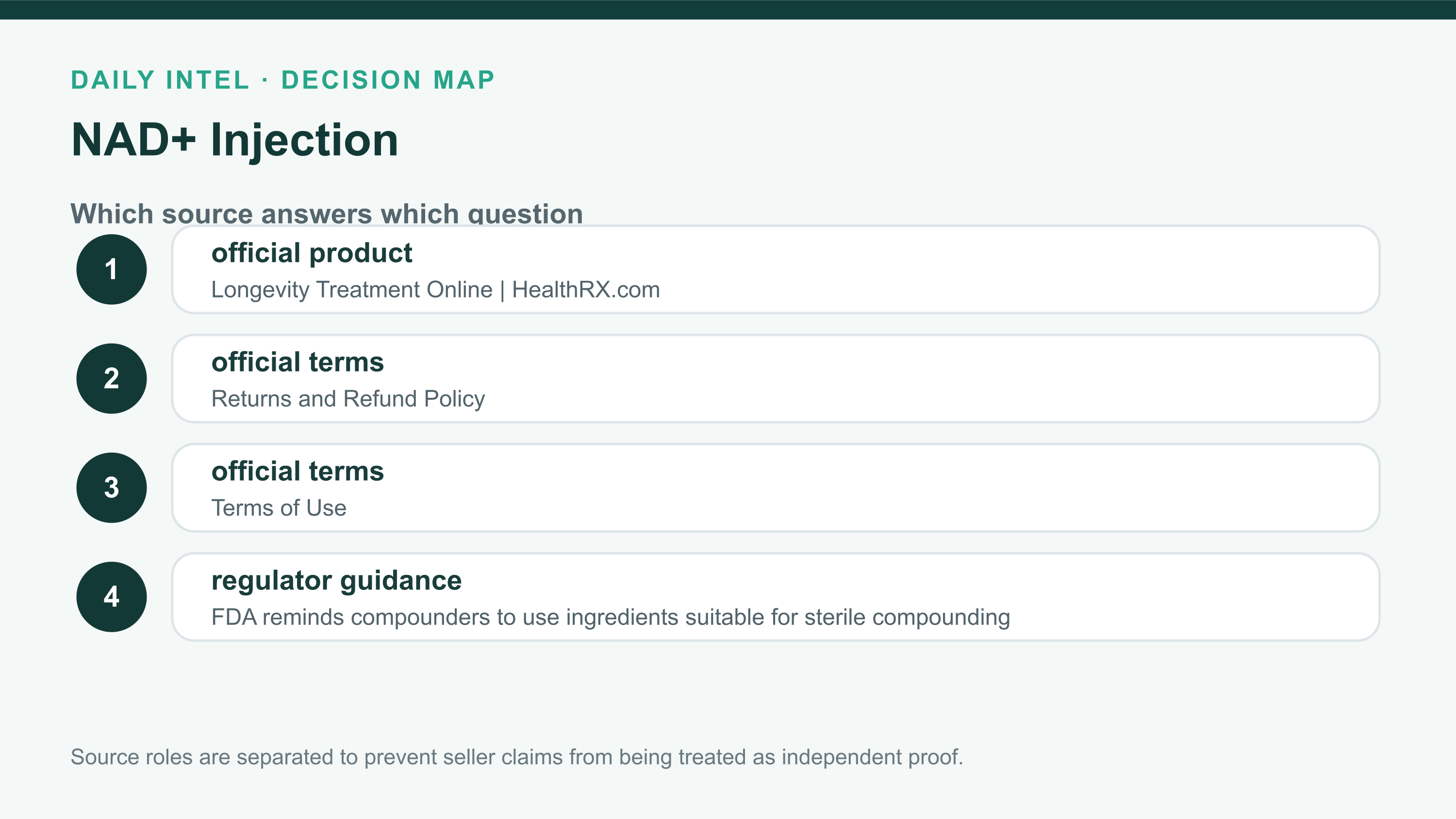Image resolution: width=1456 pixels, height=819 pixels.
Task: Click 'Returns and Refund Policy' text
Action: [348, 399]
